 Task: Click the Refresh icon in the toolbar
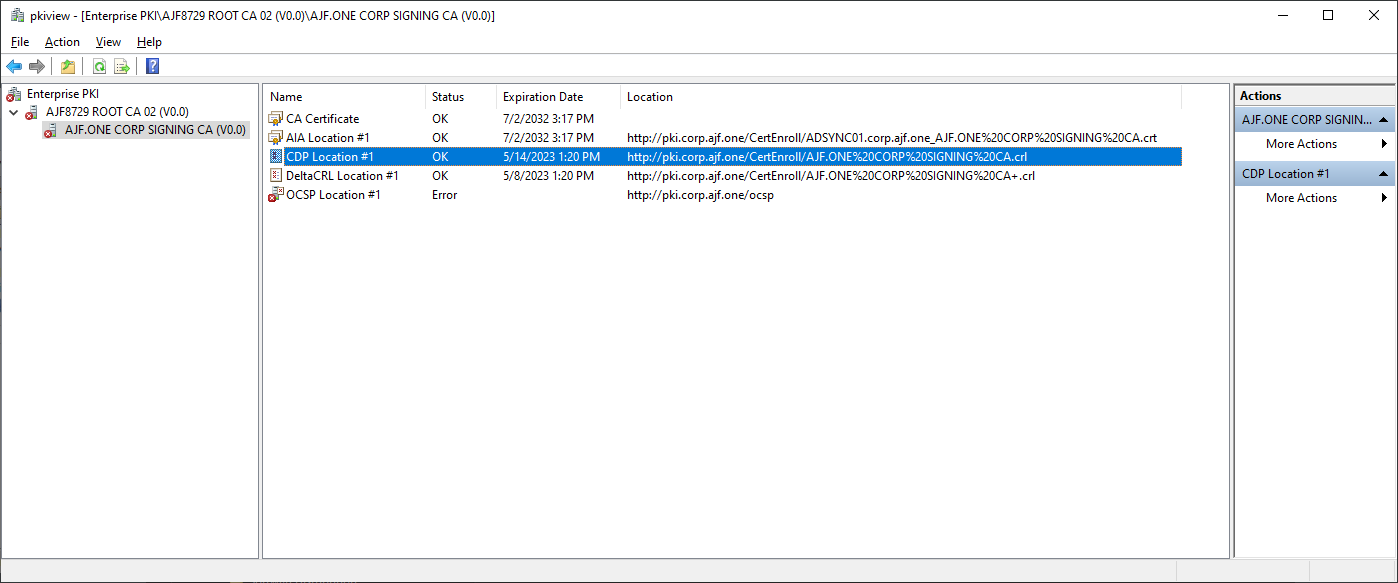coord(99,66)
